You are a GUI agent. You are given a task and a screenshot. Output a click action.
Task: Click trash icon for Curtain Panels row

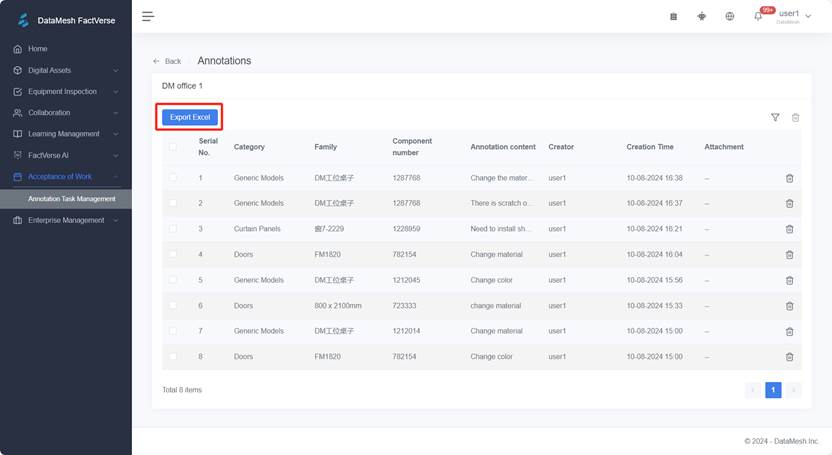click(789, 229)
